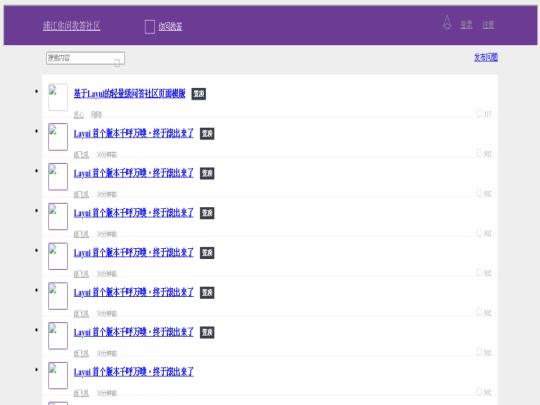Open the Layui 首个版本 post lacking a 置顶 badge
This screenshot has width=540, height=405.
[134, 372]
